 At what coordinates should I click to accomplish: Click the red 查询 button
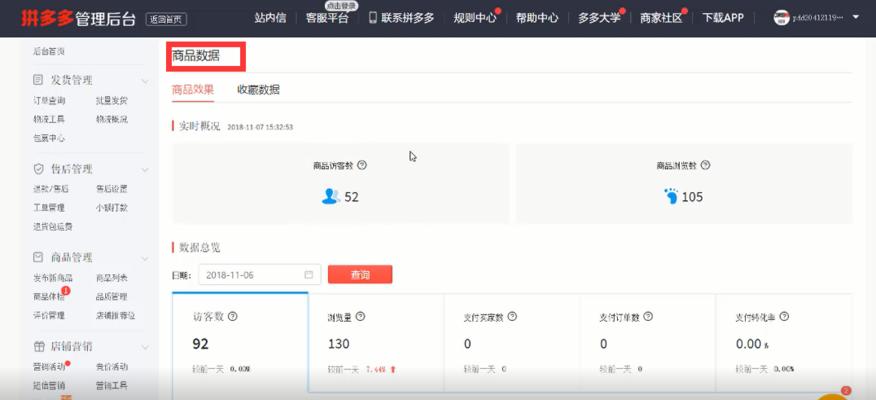coord(360,274)
